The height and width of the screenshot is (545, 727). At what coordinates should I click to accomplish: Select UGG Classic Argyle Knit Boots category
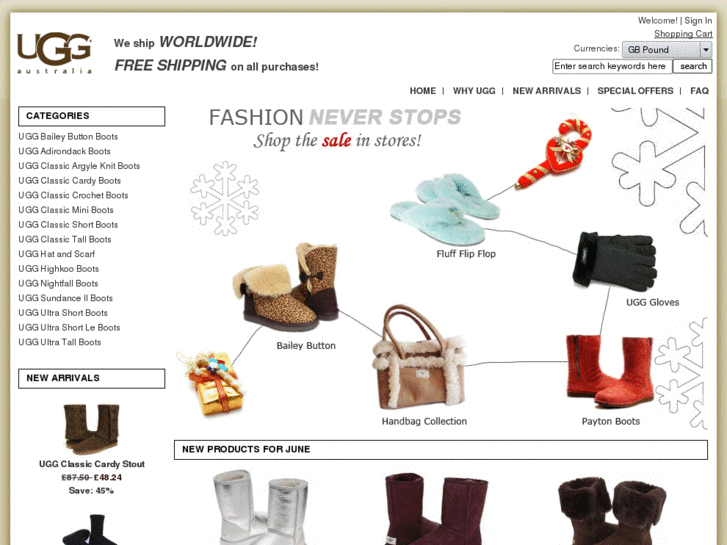tap(79, 166)
